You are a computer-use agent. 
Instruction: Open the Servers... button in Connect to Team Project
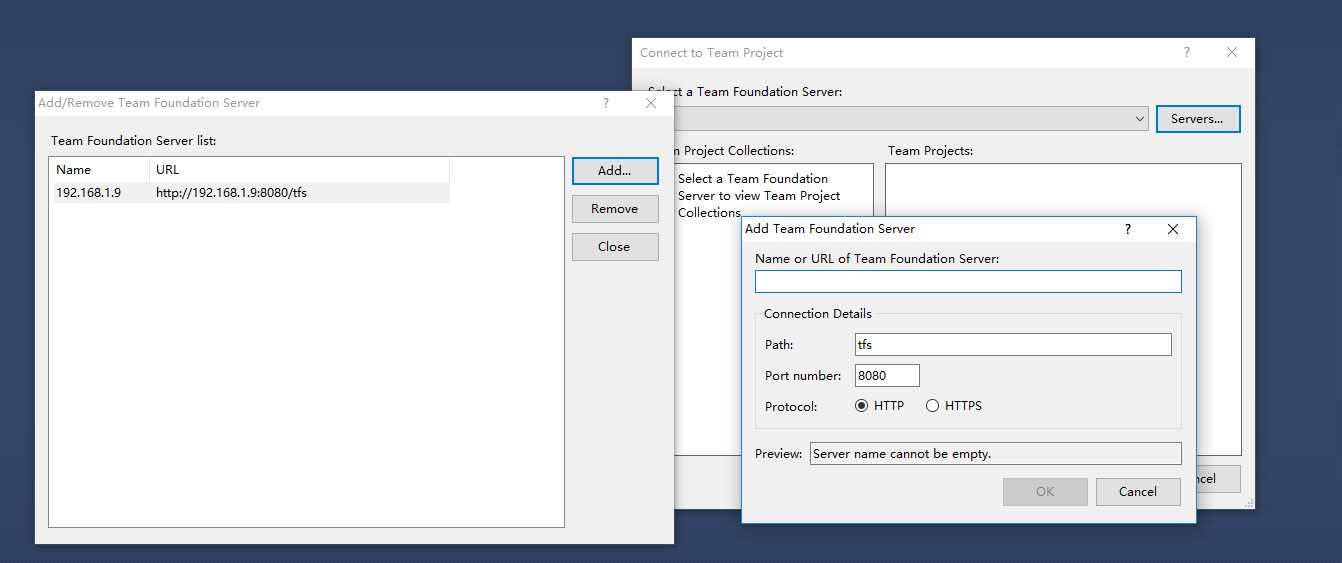click(x=1198, y=119)
